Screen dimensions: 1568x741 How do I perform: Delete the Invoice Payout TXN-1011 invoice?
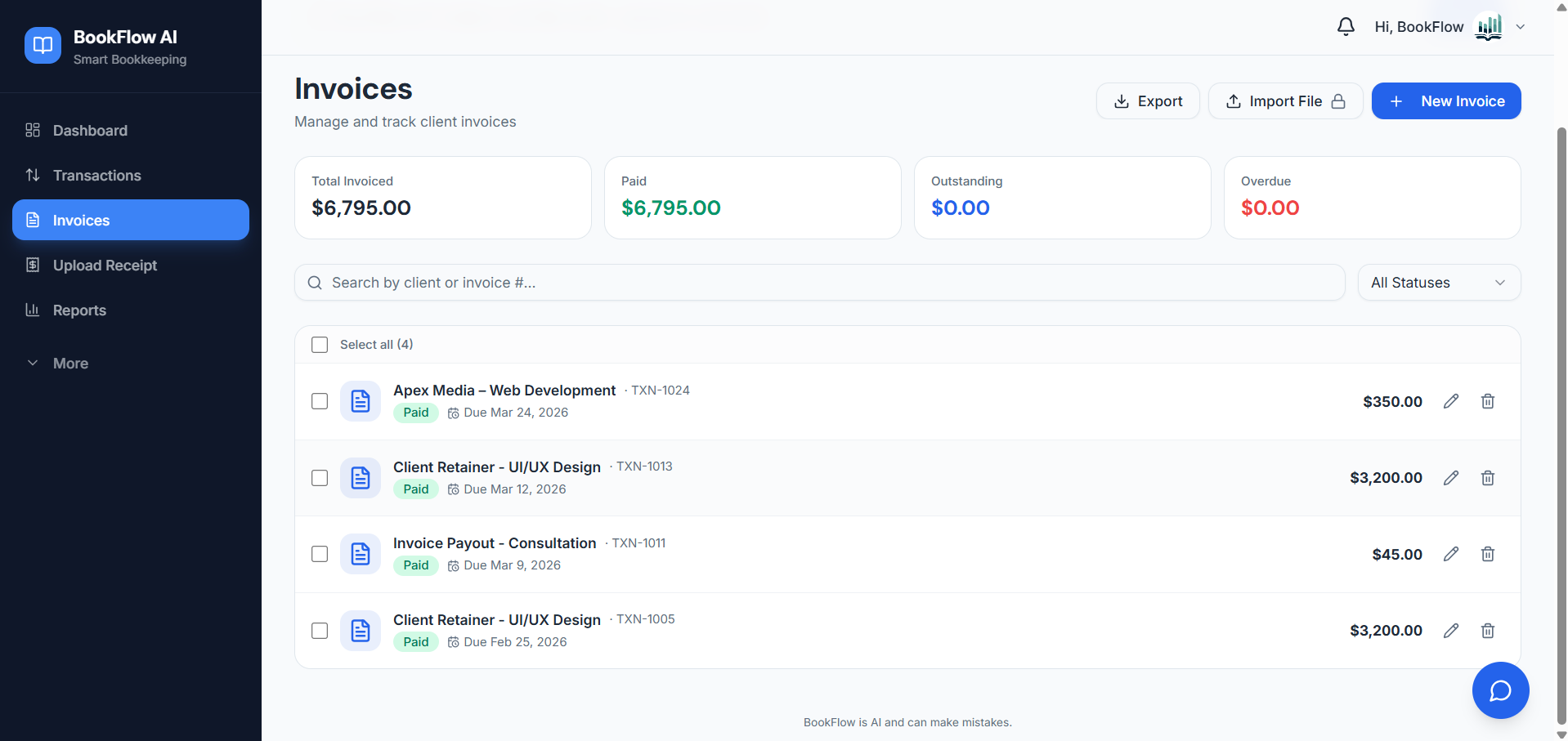click(x=1488, y=554)
